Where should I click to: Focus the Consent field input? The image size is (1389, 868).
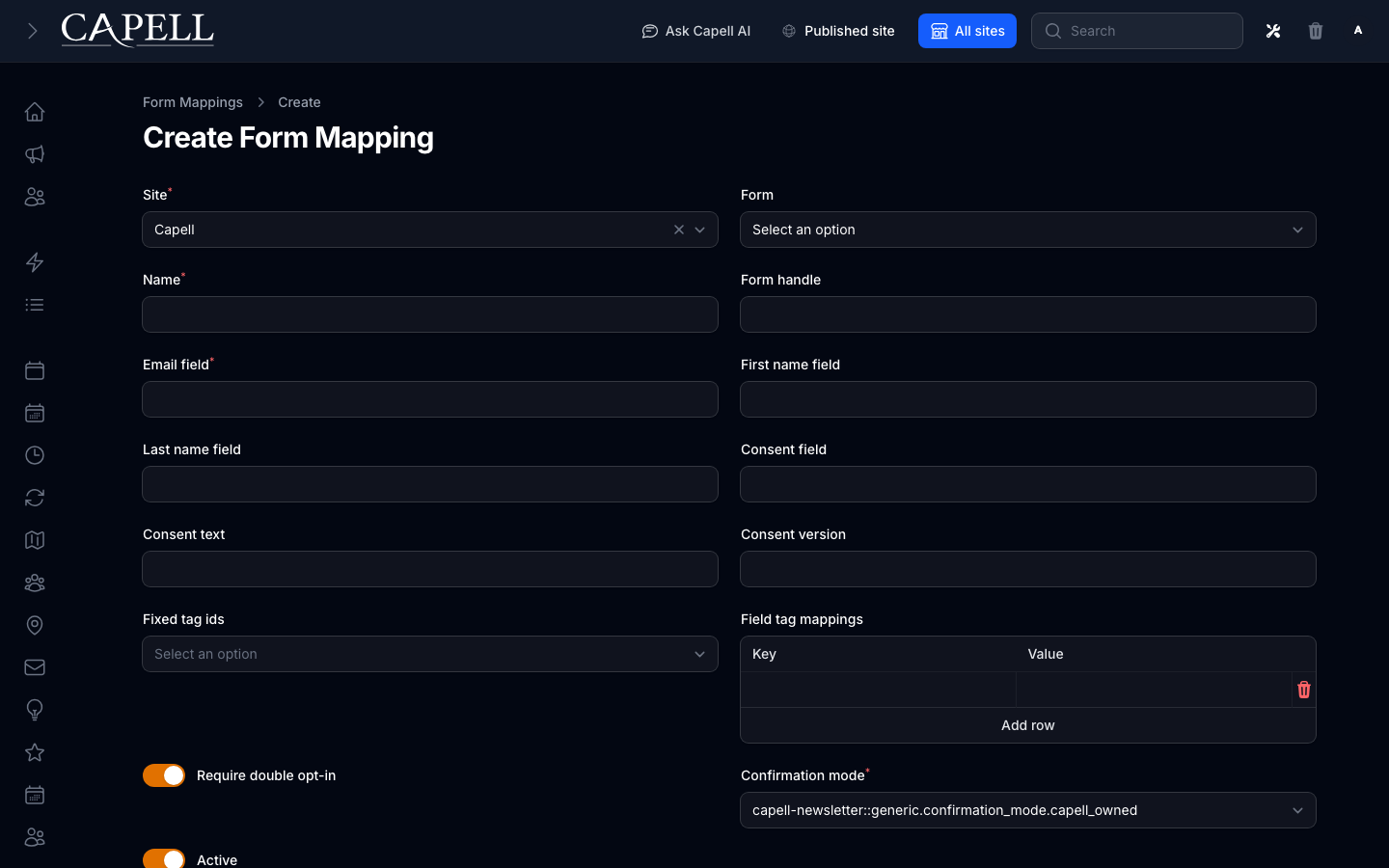point(1028,484)
